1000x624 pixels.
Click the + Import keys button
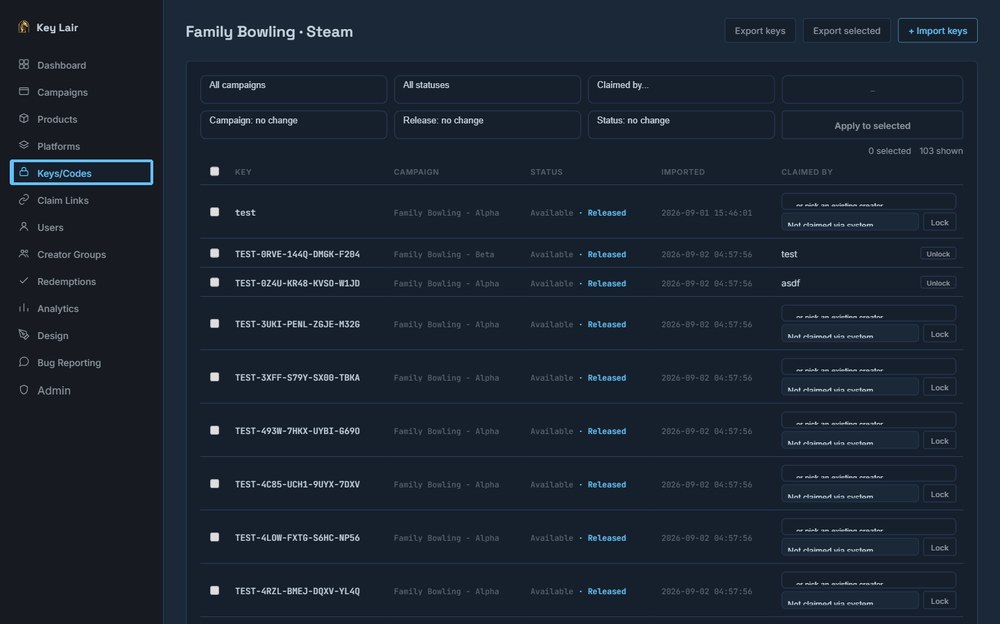tap(938, 31)
